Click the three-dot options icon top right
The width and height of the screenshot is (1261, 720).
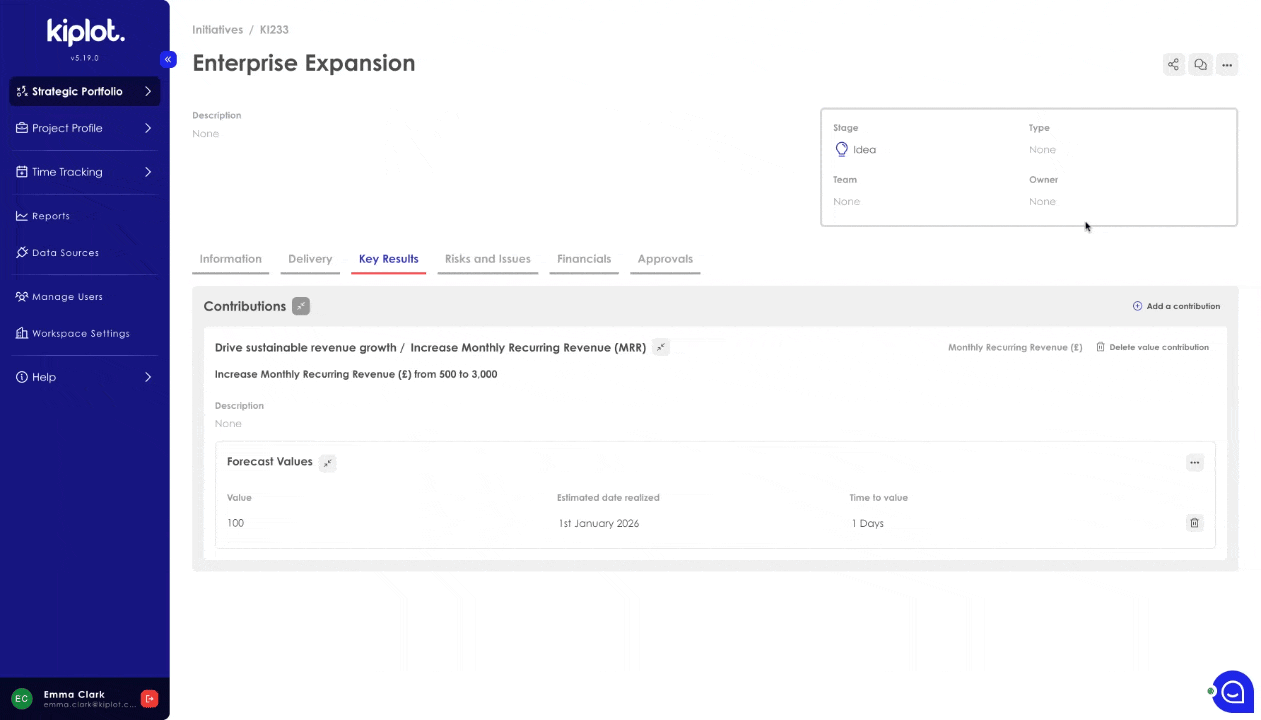(x=1227, y=64)
